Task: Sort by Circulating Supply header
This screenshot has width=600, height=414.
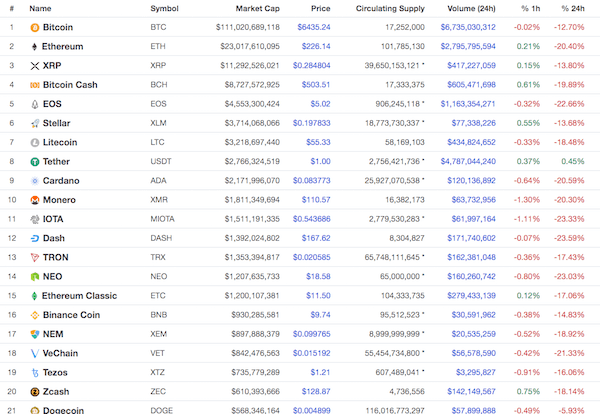Action: click(x=390, y=8)
